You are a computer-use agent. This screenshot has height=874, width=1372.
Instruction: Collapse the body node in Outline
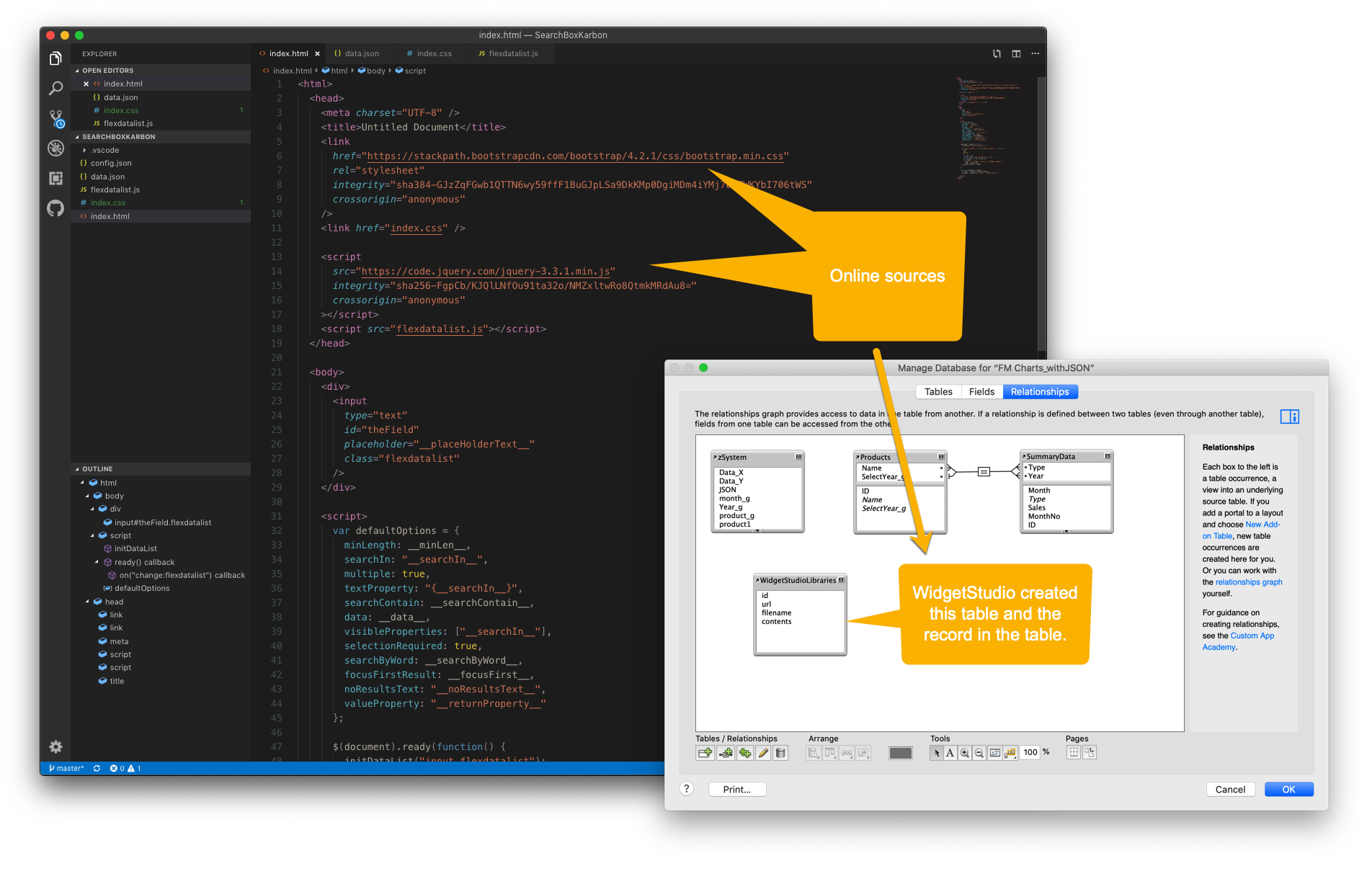[88, 496]
